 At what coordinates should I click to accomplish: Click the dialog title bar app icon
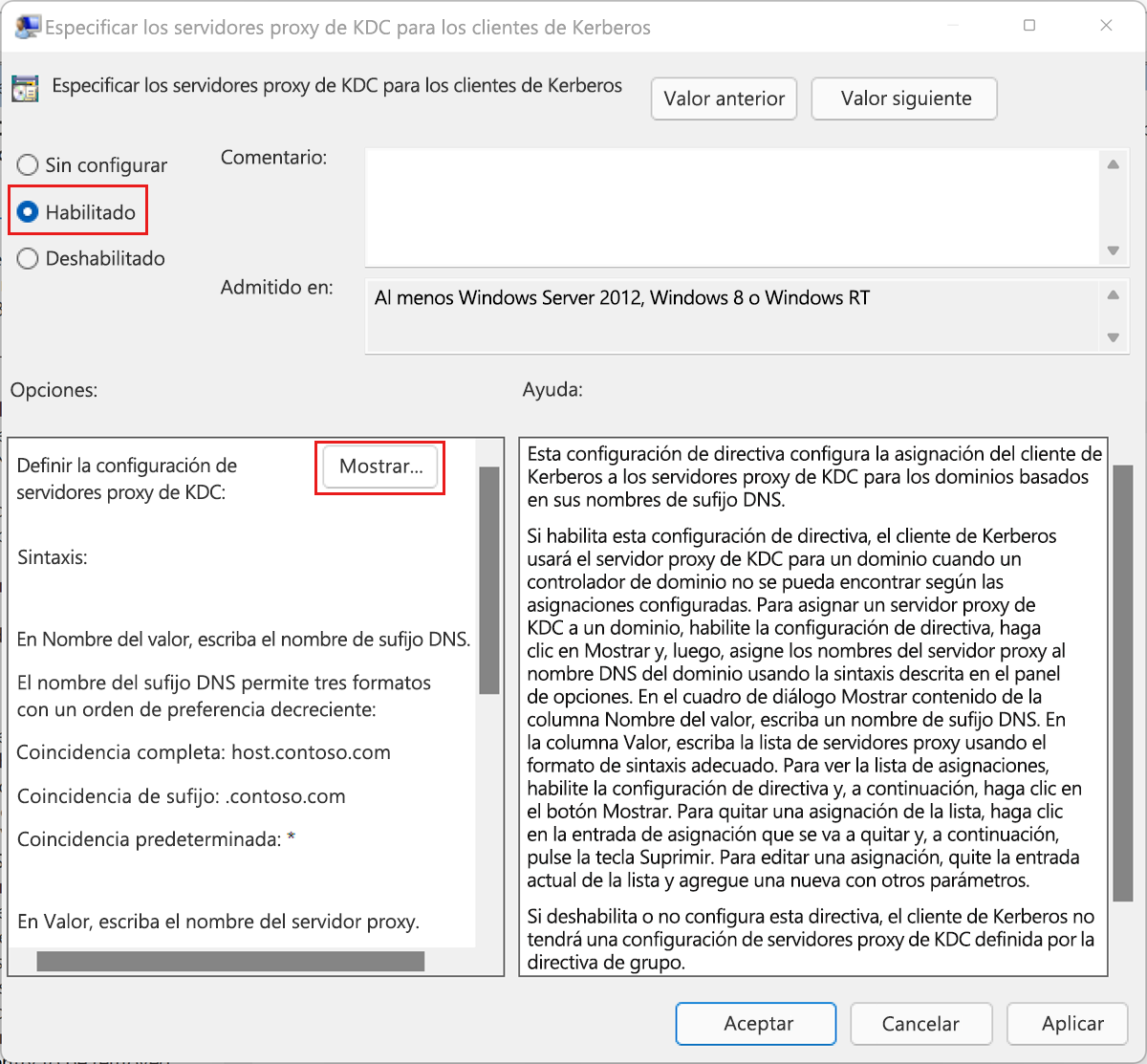pos(28,27)
